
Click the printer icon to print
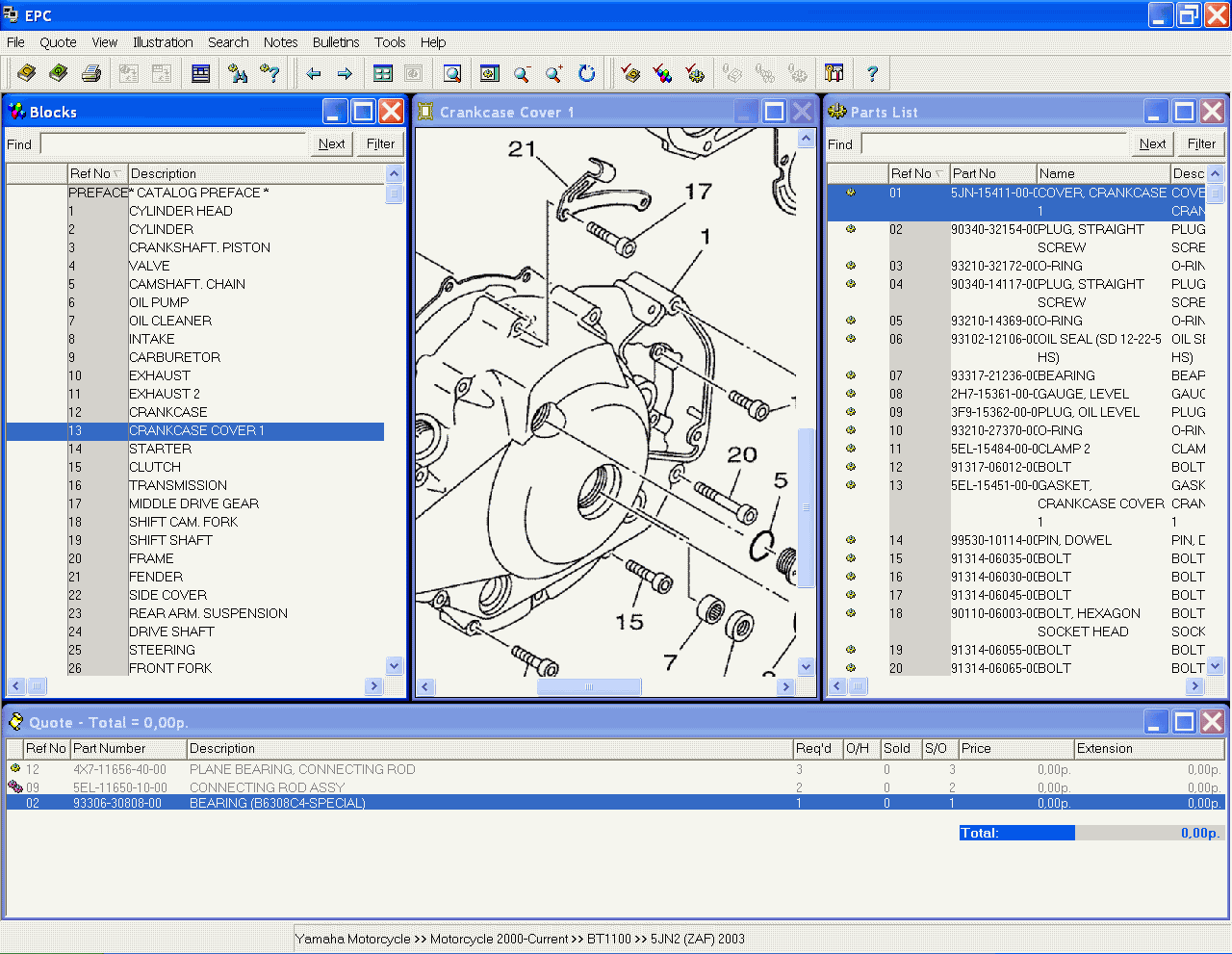pos(91,73)
